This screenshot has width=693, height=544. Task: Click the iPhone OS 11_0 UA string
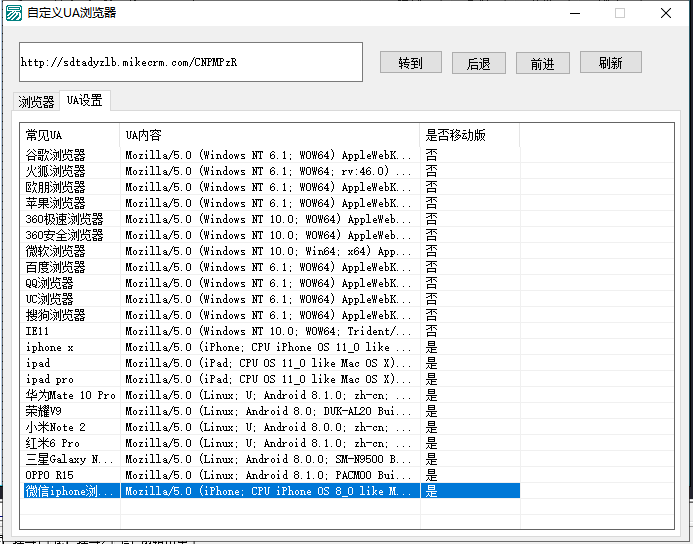(x=268, y=347)
